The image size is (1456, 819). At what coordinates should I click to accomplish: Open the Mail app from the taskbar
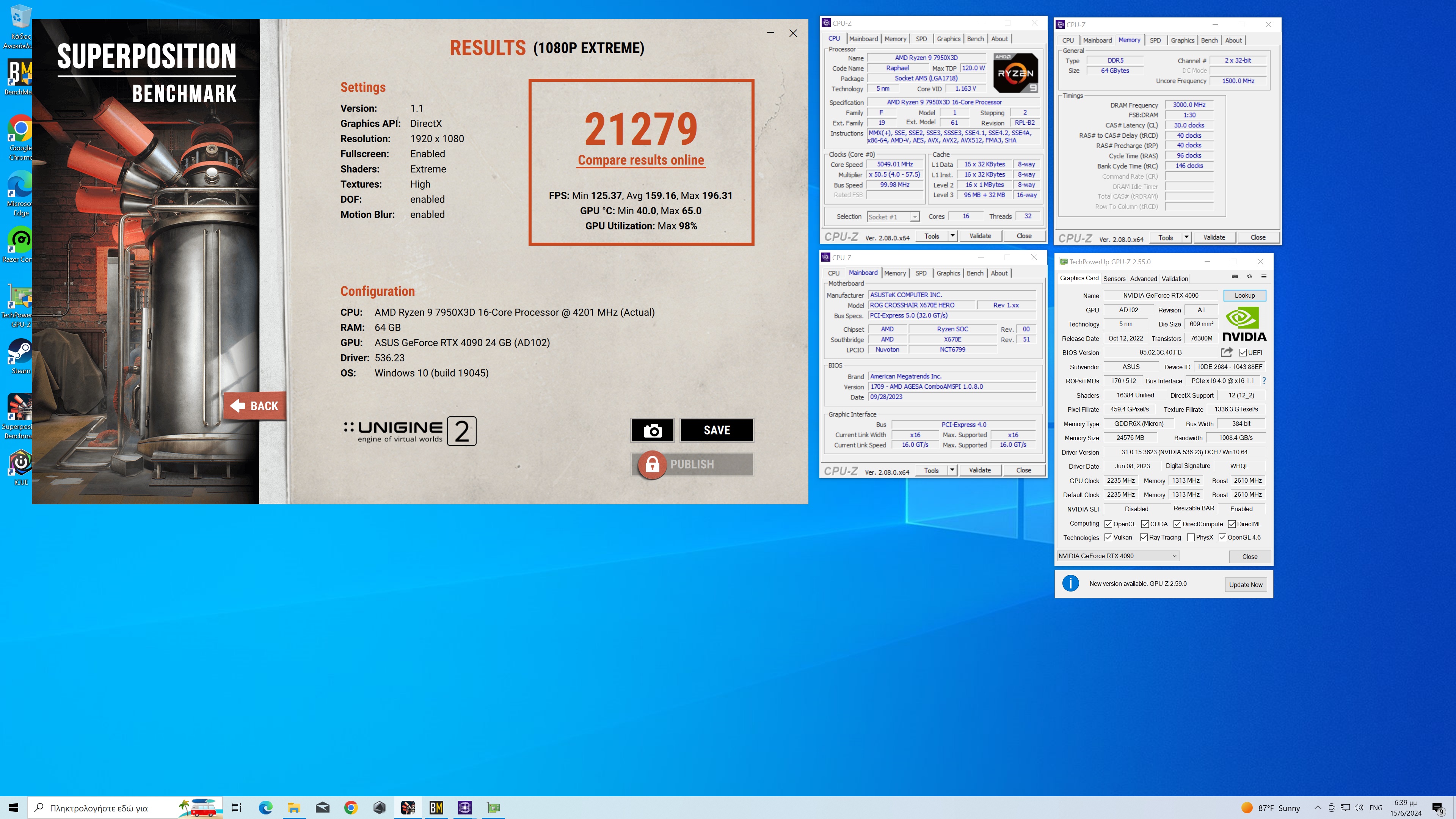322,808
